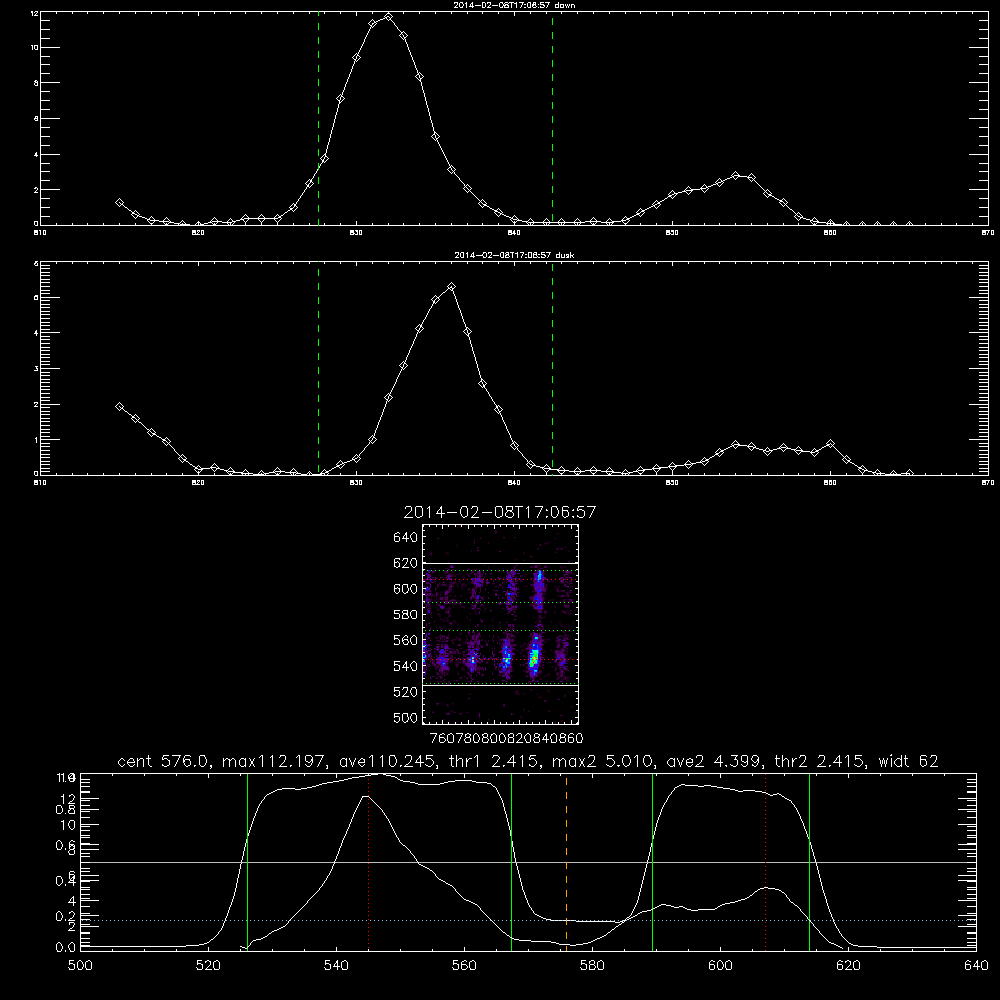Click the "widt 62" entry
Screen dimensions: 1000x1000
pos(908,761)
